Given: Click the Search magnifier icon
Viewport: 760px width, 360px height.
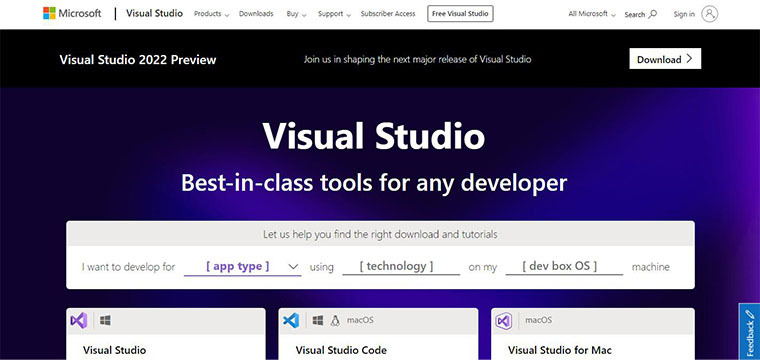Looking at the screenshot, I should coord(653,14).
